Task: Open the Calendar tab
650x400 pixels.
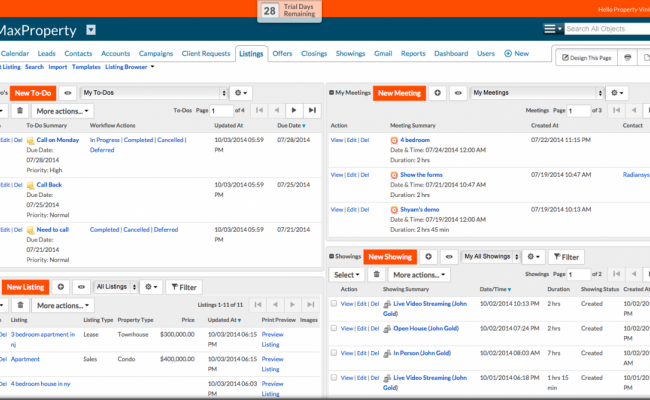Action: (x=15, y=53)
